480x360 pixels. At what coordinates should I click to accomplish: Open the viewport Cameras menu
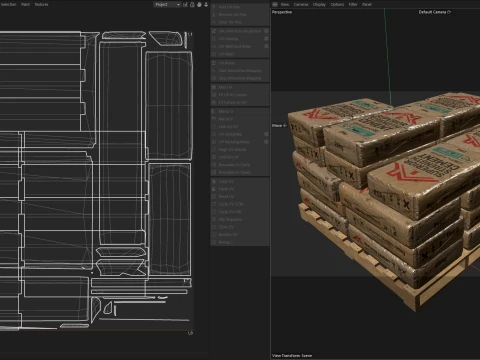click(x=301, y=4)
